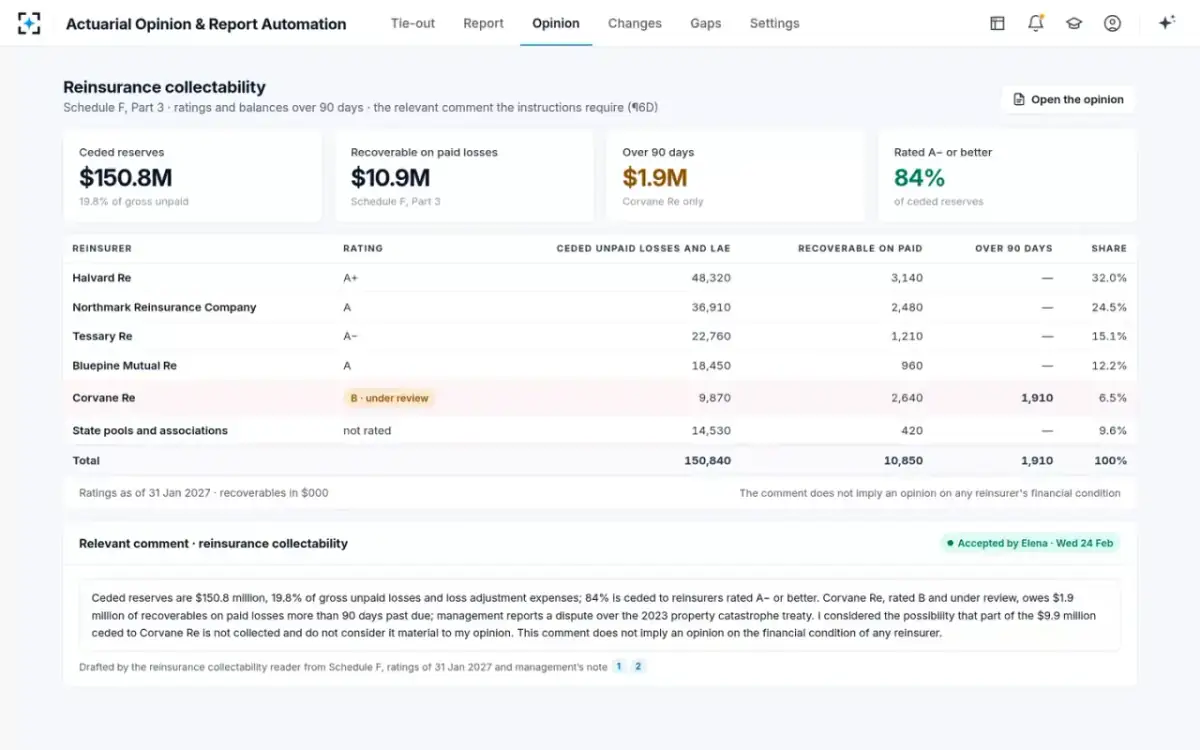Screen dimensions: 1200x750
Task: Select the Tessary Re row name
Action: [x=102, y=336]
